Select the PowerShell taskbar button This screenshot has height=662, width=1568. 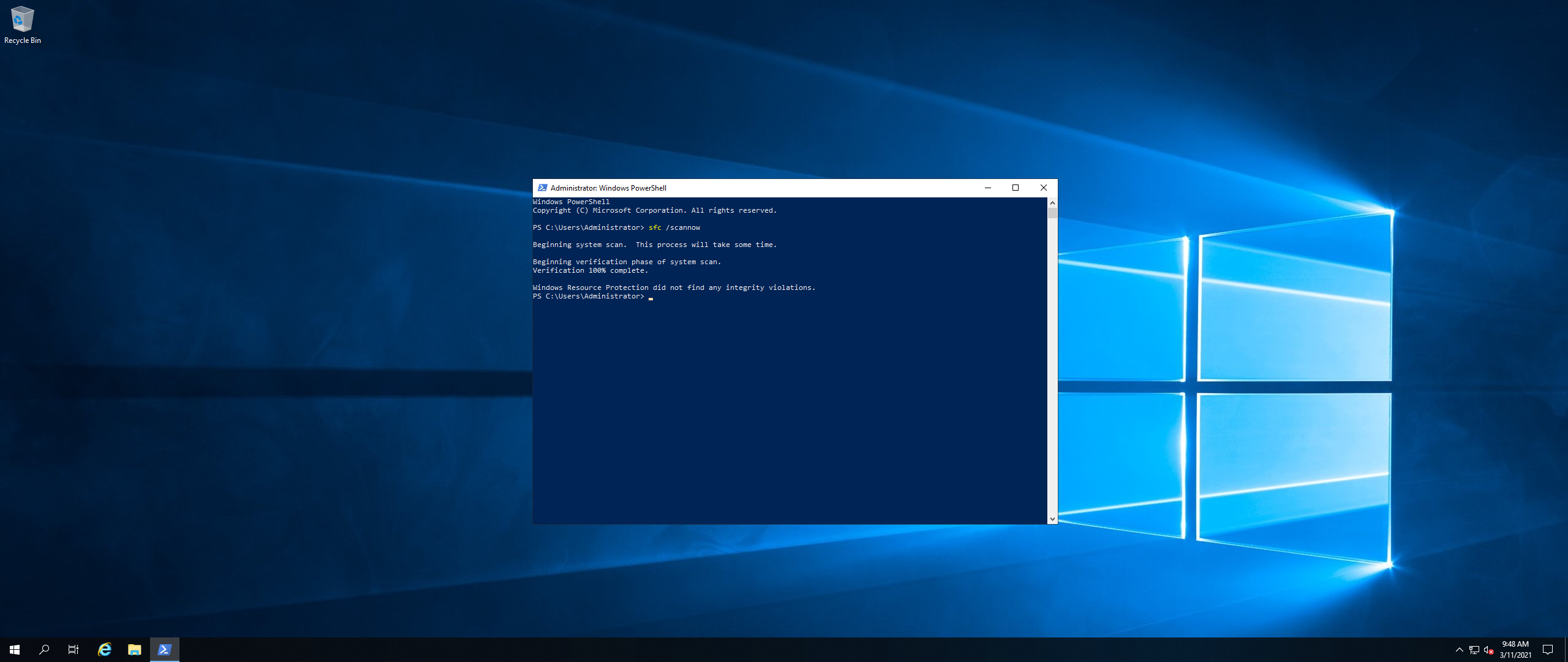(x=165, y=650)
